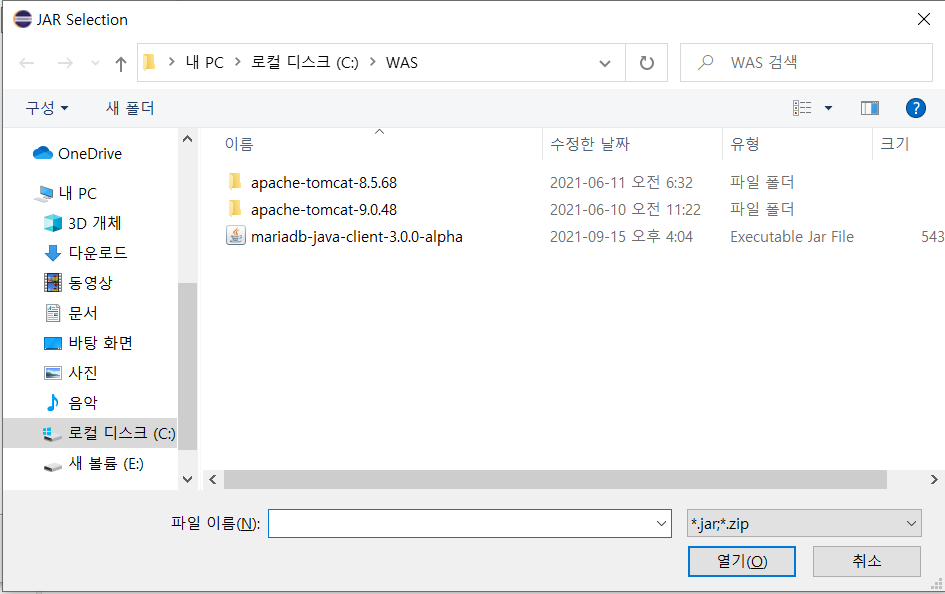Go back using the left arrow

click(x=27, y=63)
